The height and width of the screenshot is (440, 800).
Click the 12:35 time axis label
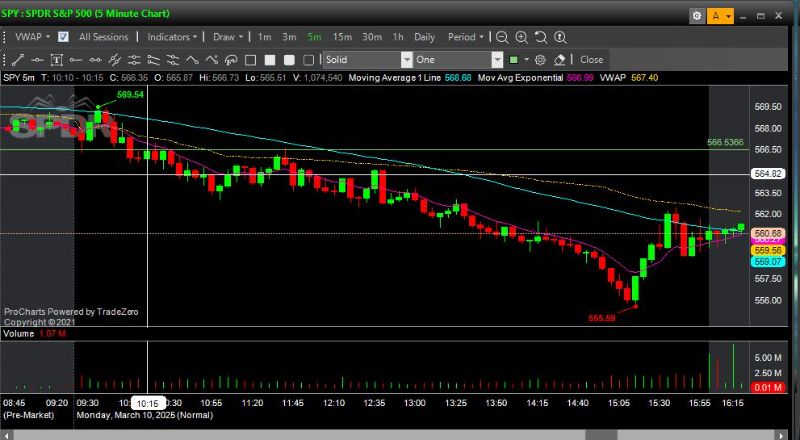coord(374,403)
